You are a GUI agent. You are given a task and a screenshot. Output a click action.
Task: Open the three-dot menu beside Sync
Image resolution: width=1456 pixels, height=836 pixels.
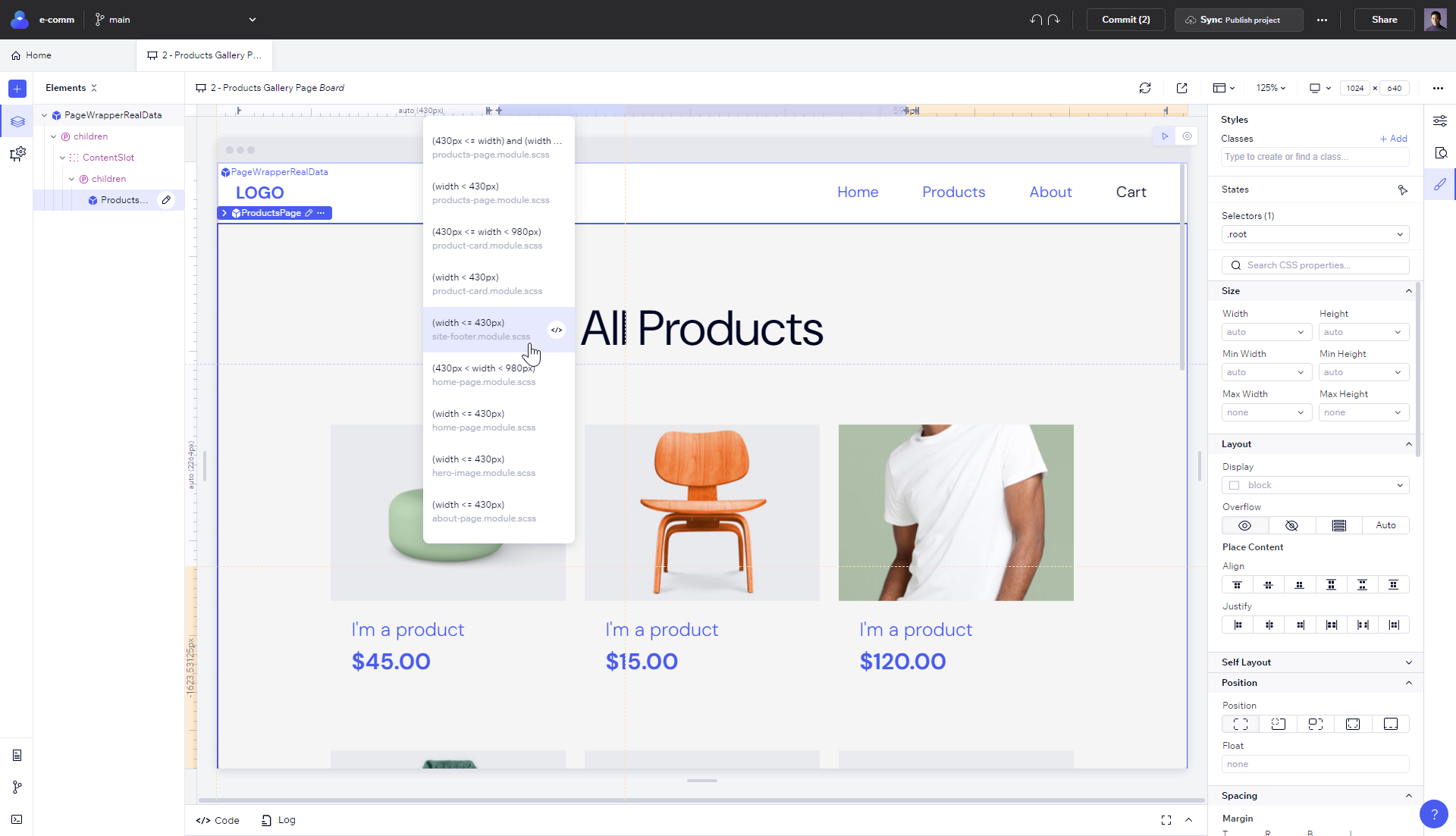(x=1322, y=20)
